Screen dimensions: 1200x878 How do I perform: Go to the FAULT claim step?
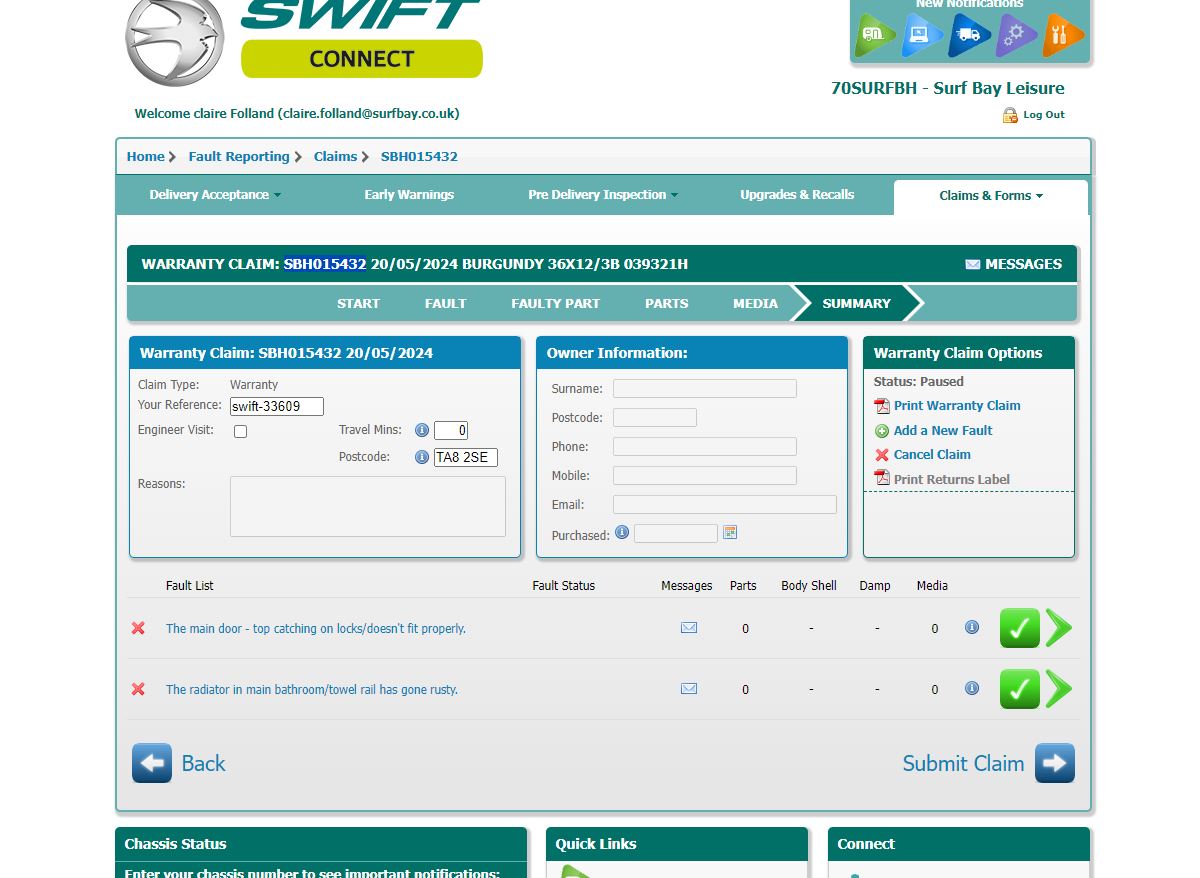tap(445, 303)
